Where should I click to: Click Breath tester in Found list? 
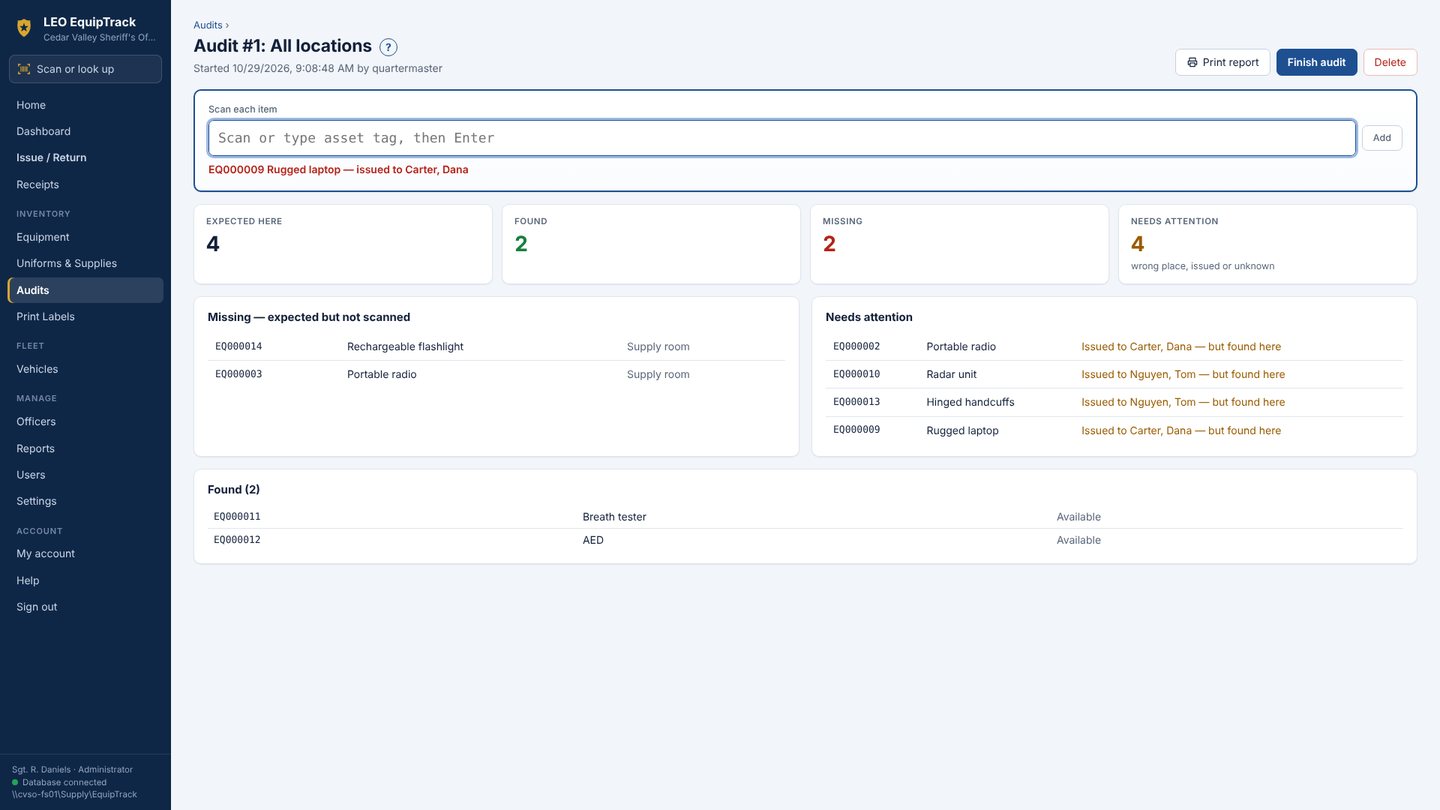[x=614, y=517]
